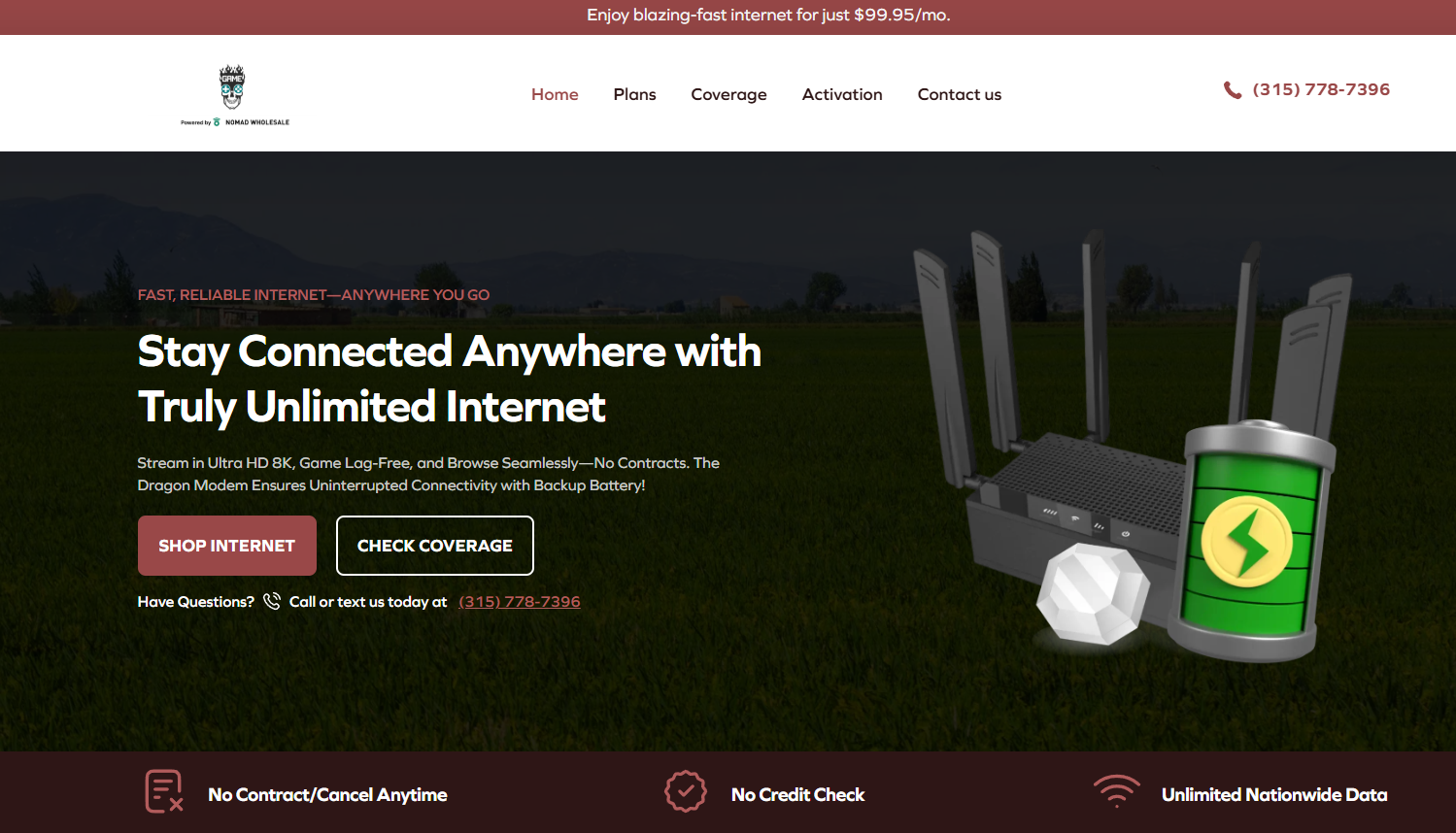Click the white gem graphic by the modem

coord(1092,594)
